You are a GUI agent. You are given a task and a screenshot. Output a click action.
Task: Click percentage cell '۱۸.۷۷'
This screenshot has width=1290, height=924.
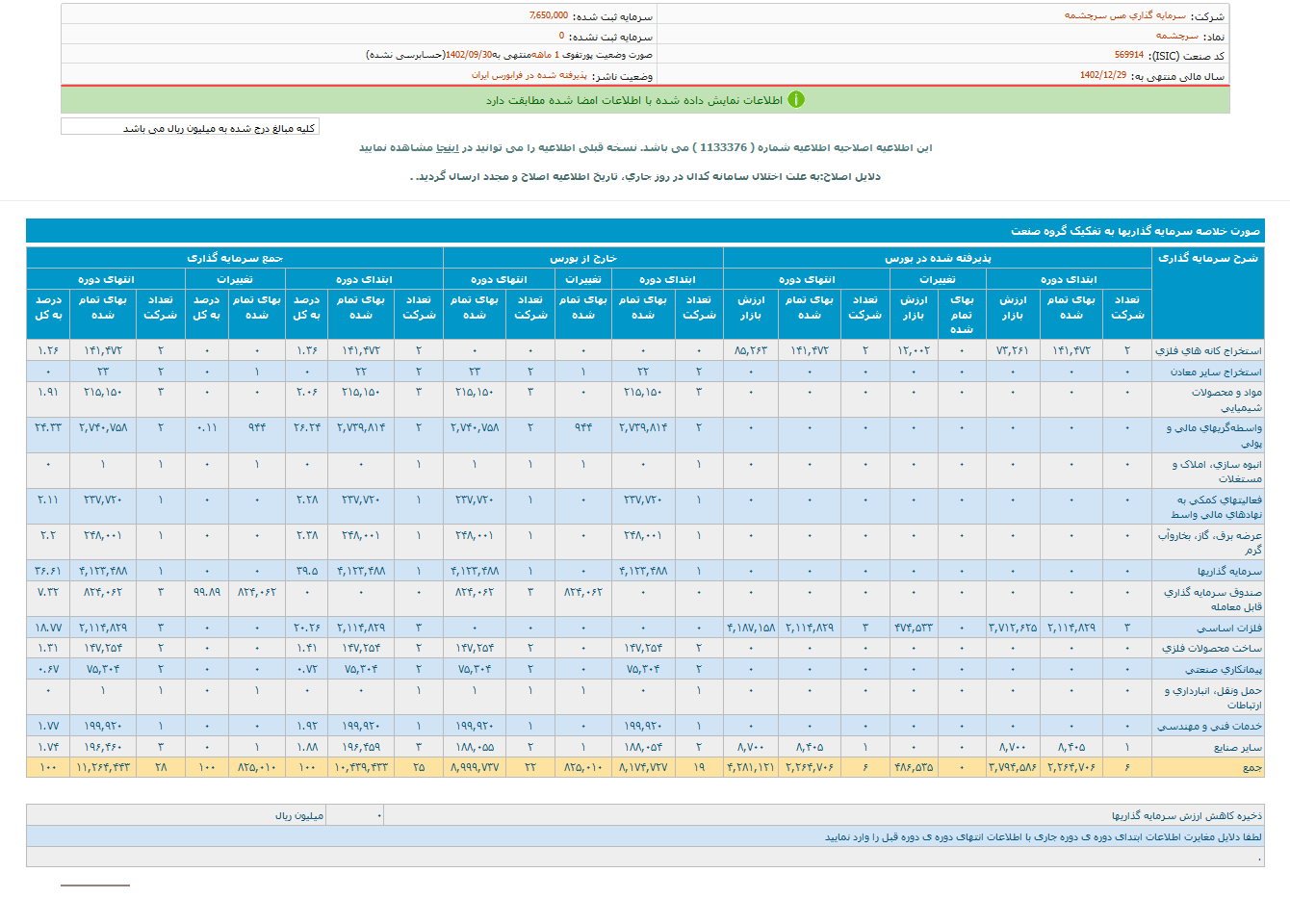tap(48, 628)
